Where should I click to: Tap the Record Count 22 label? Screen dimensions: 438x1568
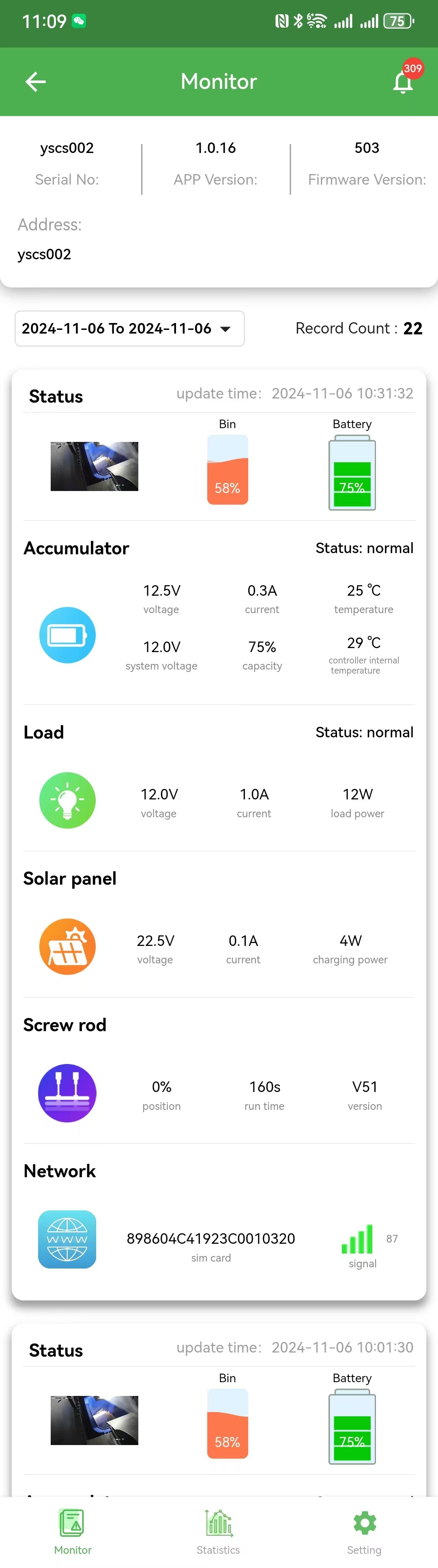(x=359, y=329)
